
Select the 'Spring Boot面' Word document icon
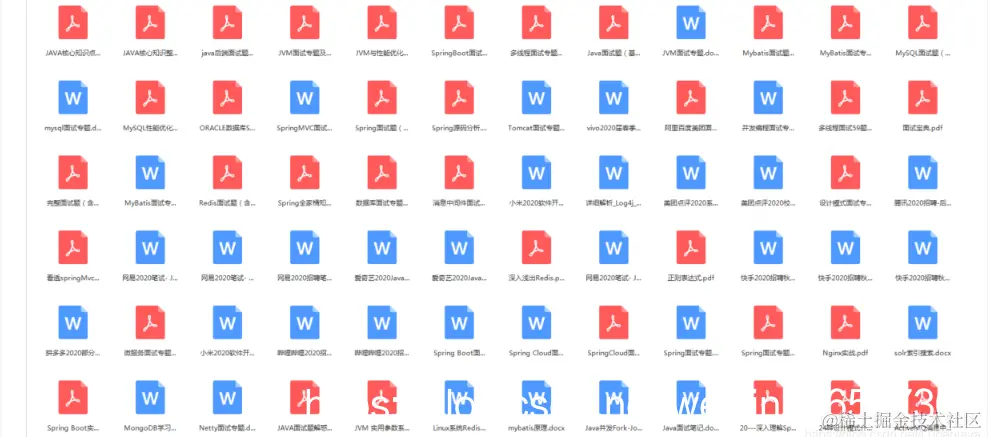click(x=459, y=322)
